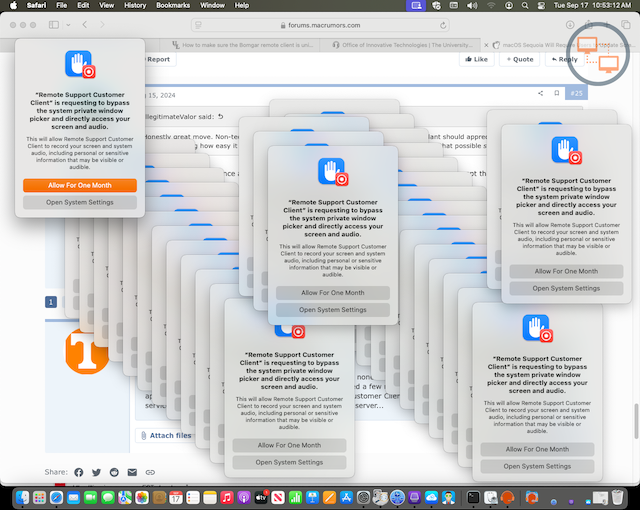Open the File menu

point(62,5)
